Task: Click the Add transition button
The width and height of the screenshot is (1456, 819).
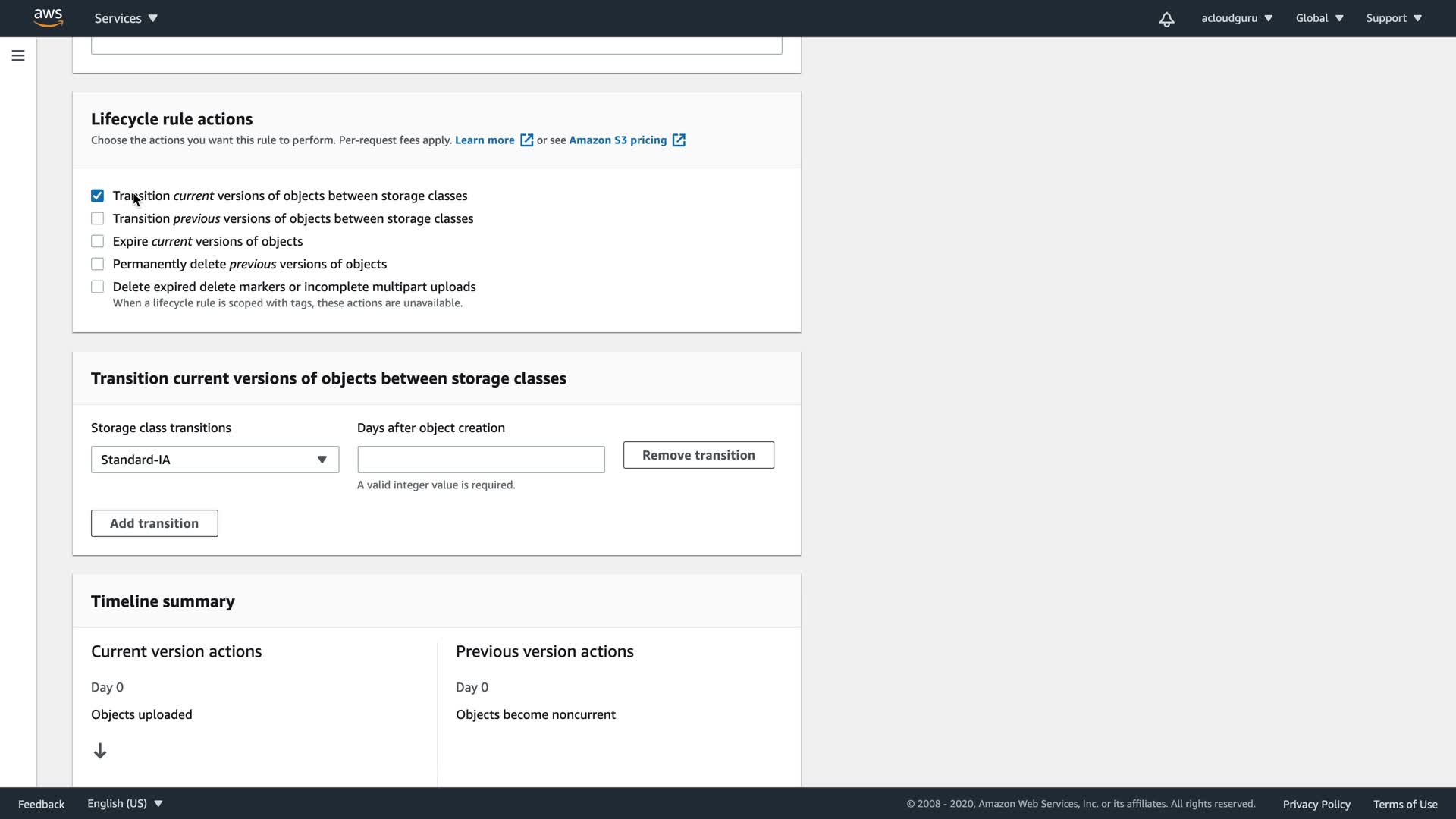Action: pyautogui.click(x=155, y=523)
